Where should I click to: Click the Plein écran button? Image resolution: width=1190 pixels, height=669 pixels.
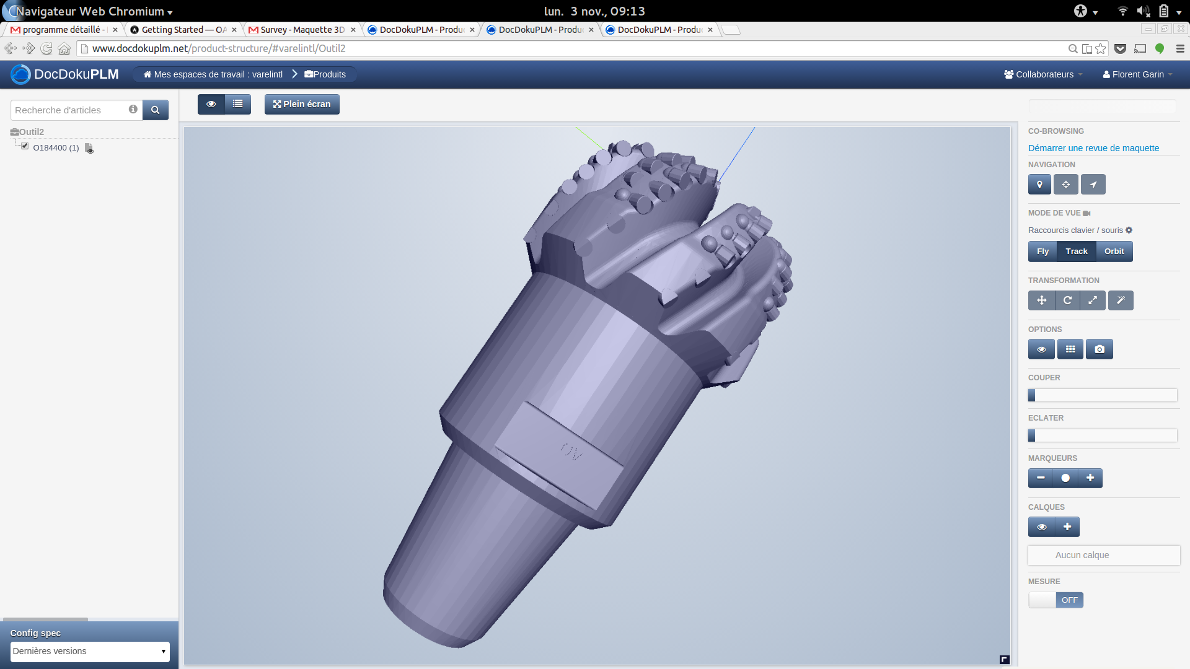[x=302, y=104]
